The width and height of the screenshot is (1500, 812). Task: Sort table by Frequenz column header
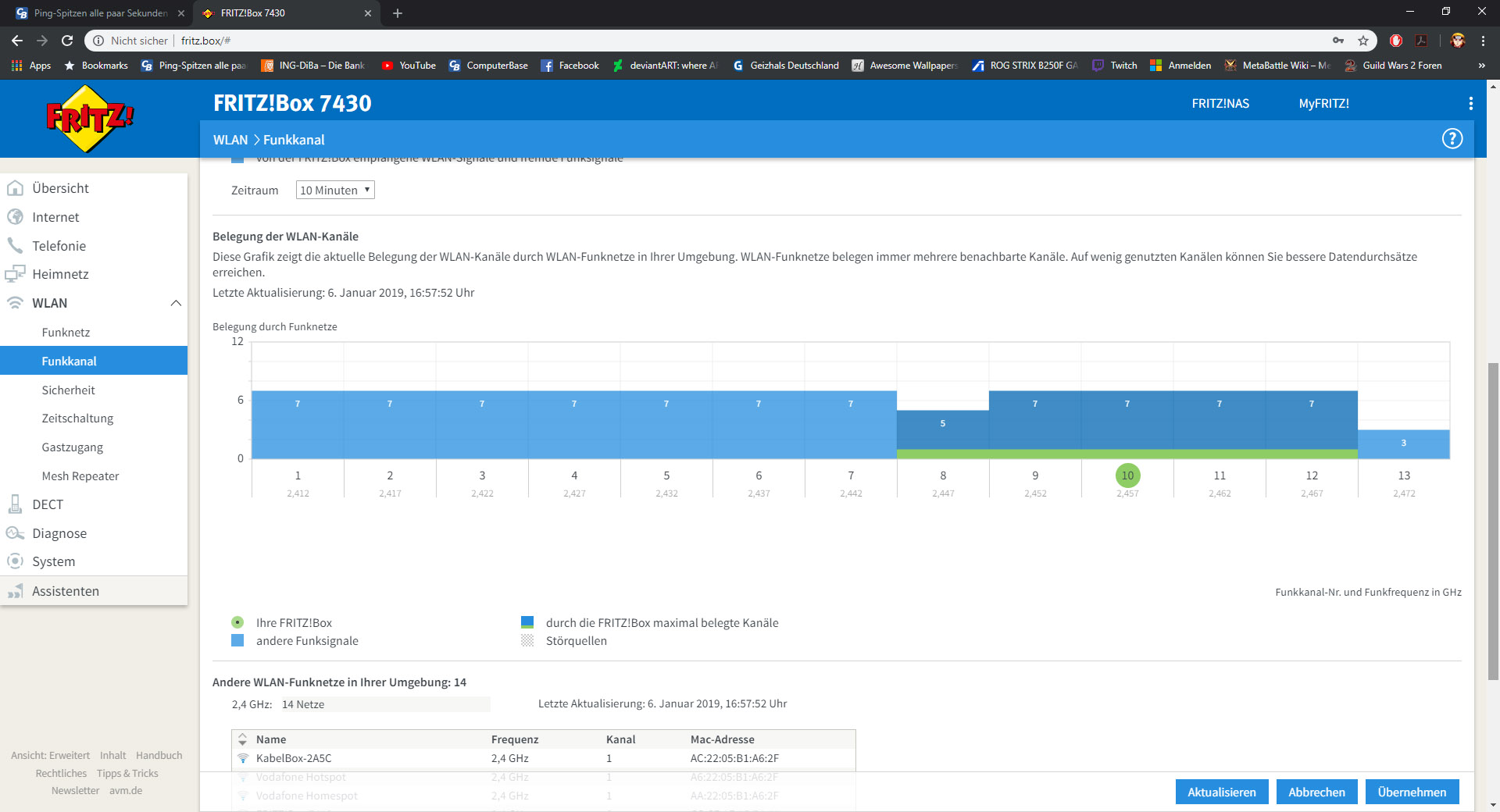coord(515,739)
